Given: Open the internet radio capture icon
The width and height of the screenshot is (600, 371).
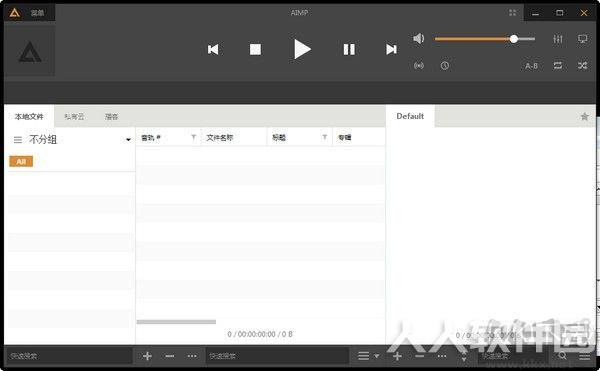Looking at the screenshot, I should 419,66.
